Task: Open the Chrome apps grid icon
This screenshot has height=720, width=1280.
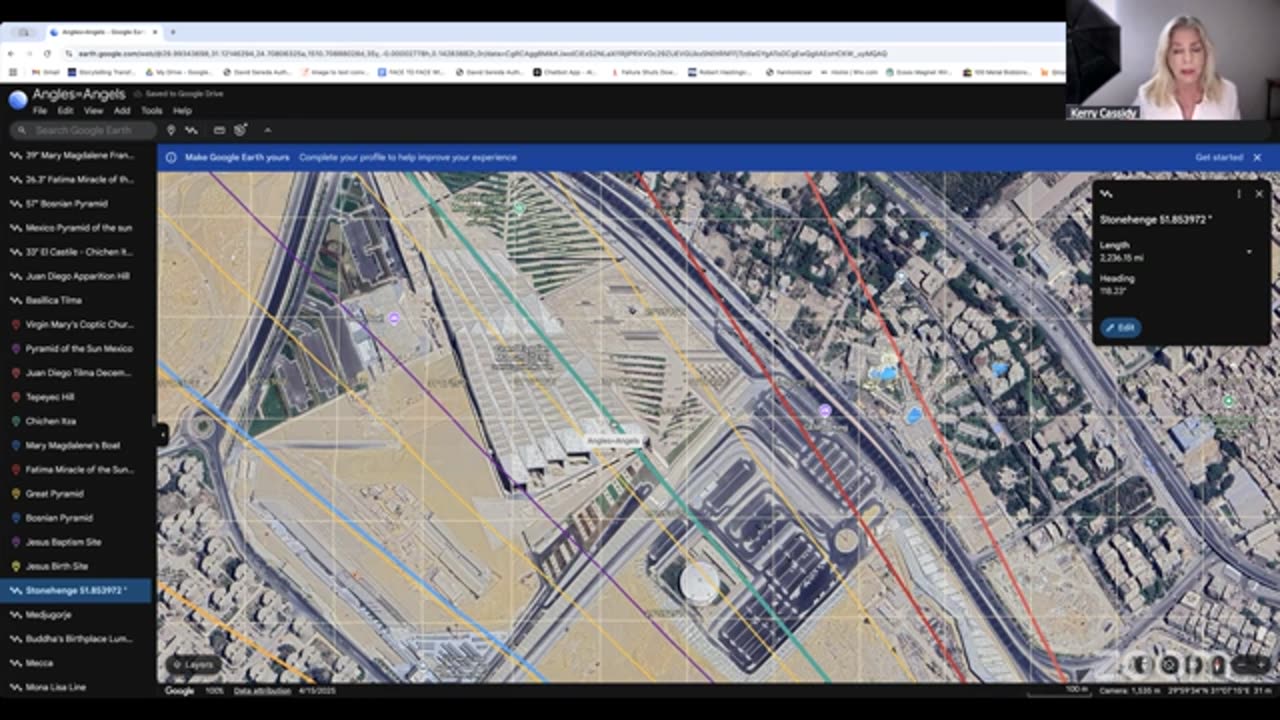Action: [12, 72]
